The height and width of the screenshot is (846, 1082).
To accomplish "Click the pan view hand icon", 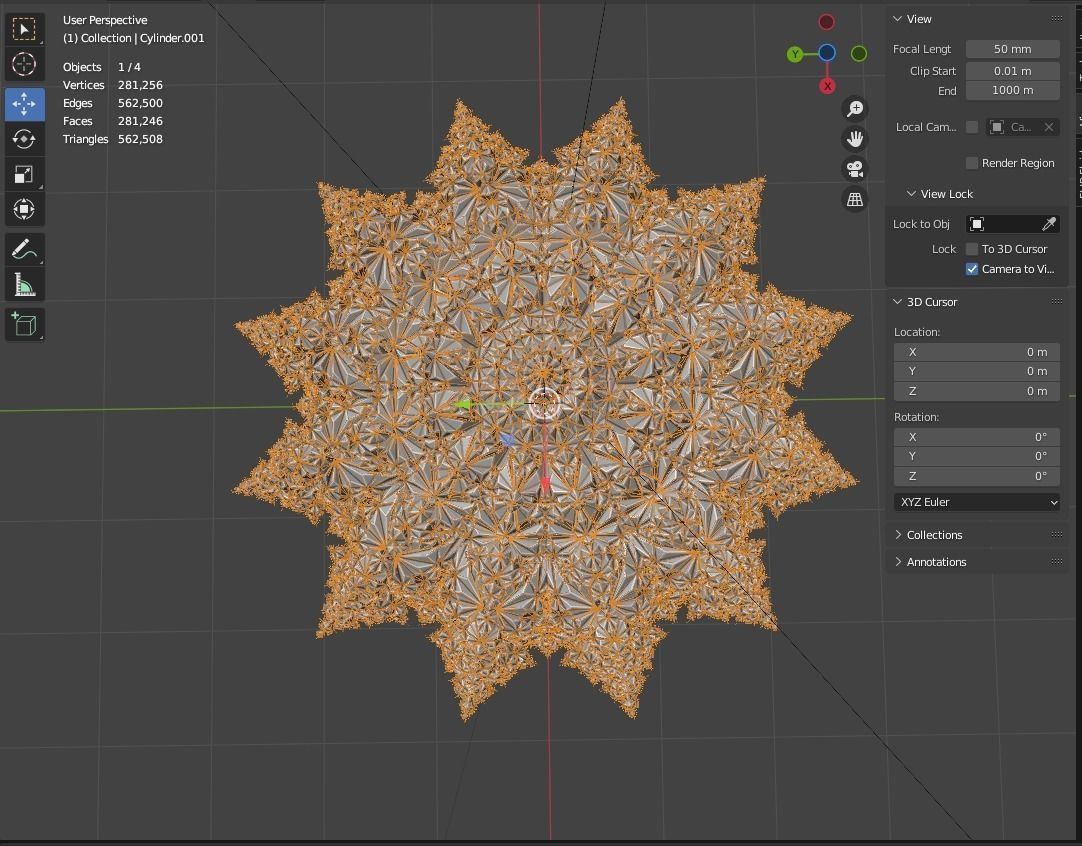I will click(855, 139).
